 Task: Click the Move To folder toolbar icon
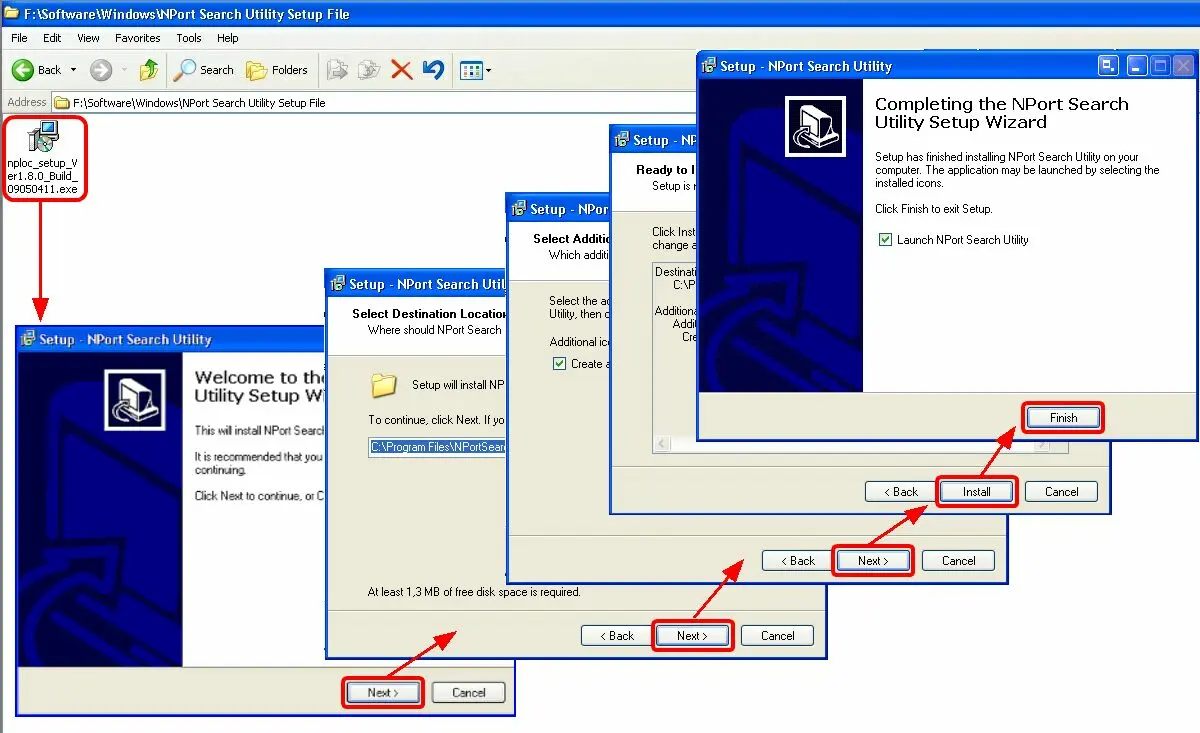pyautogui.click(x=338, y=70)
